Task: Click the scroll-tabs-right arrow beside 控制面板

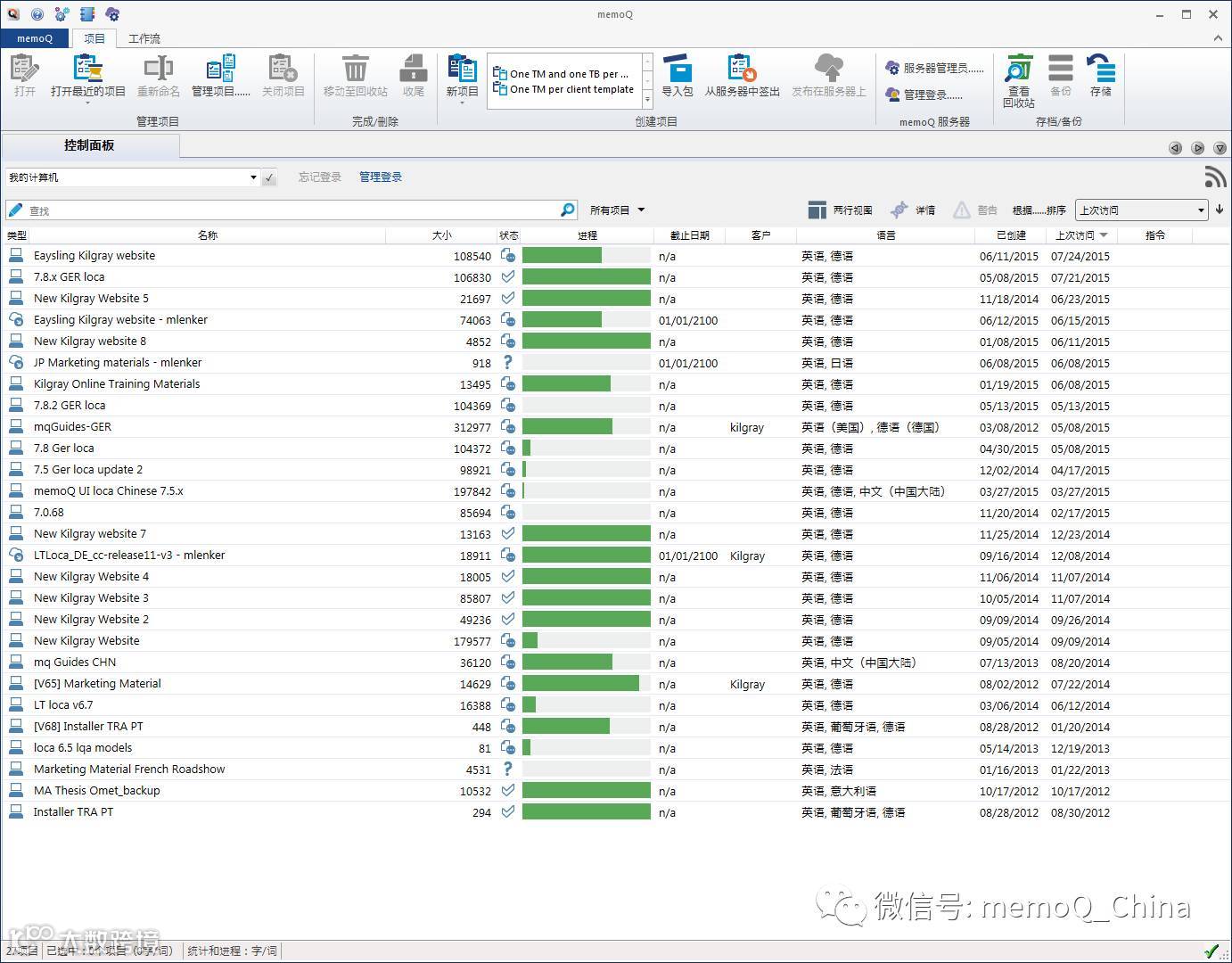Action: pos(1197,148)
